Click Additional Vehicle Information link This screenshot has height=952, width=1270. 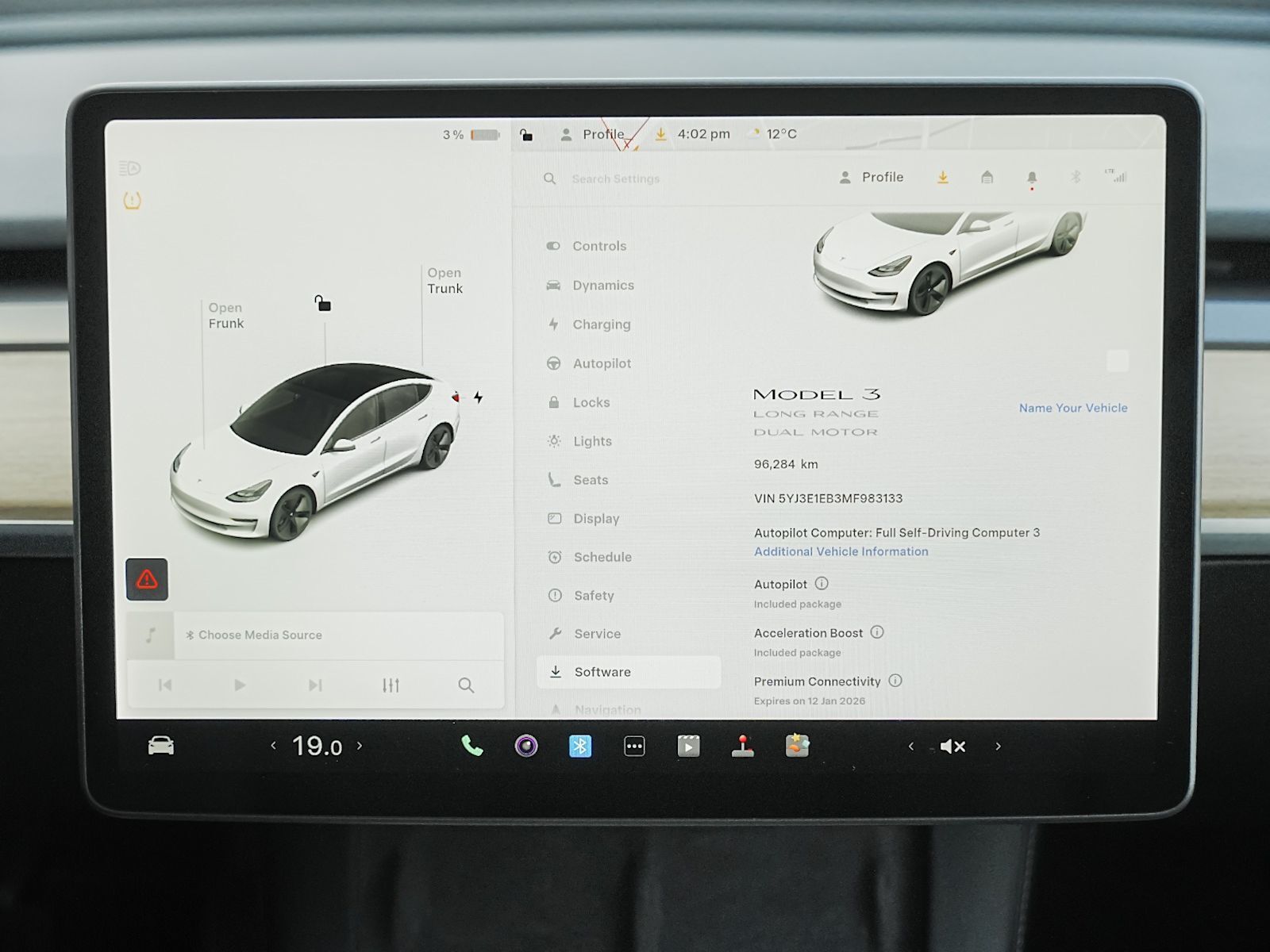click(841, 551)
